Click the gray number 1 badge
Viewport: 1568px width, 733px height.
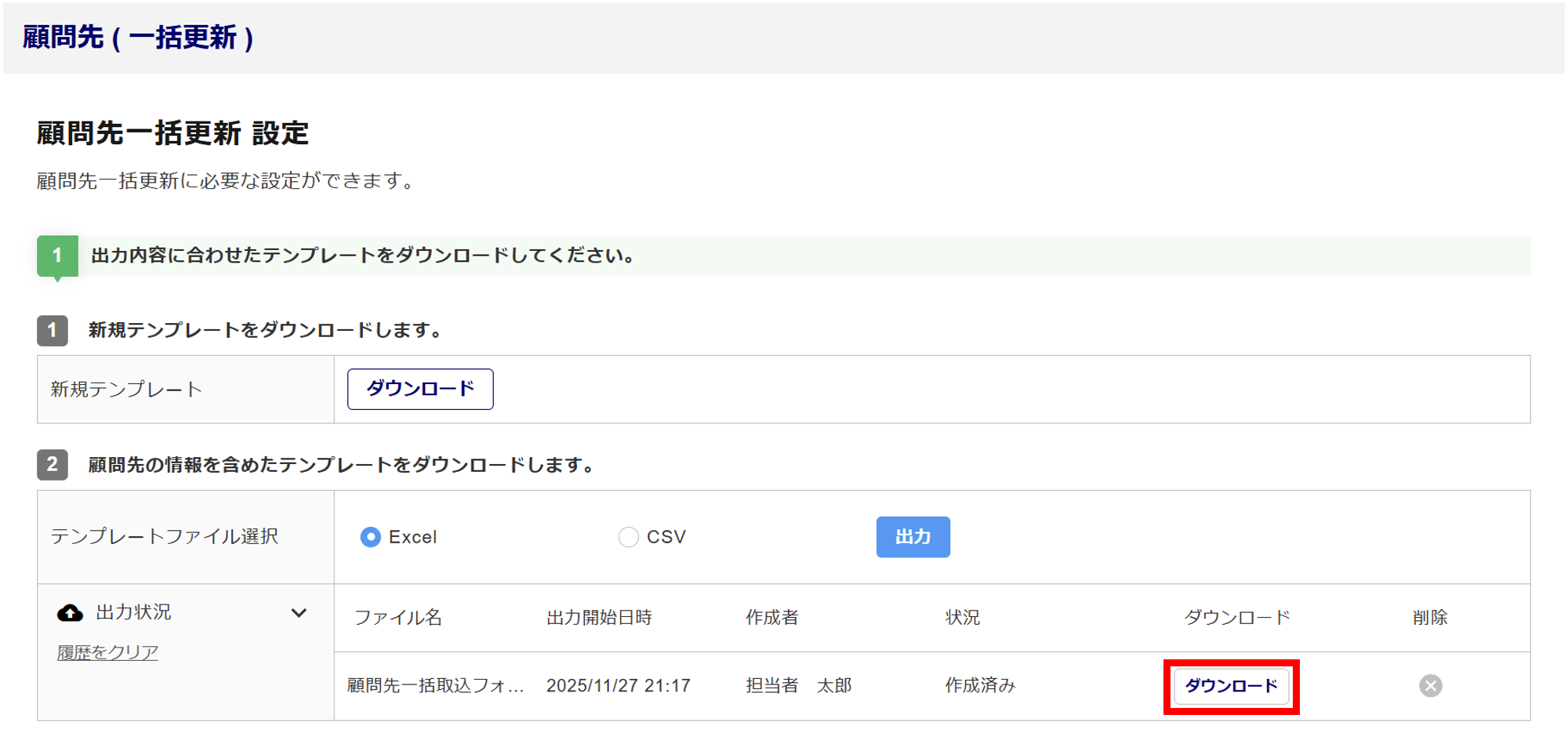(53, 330)
